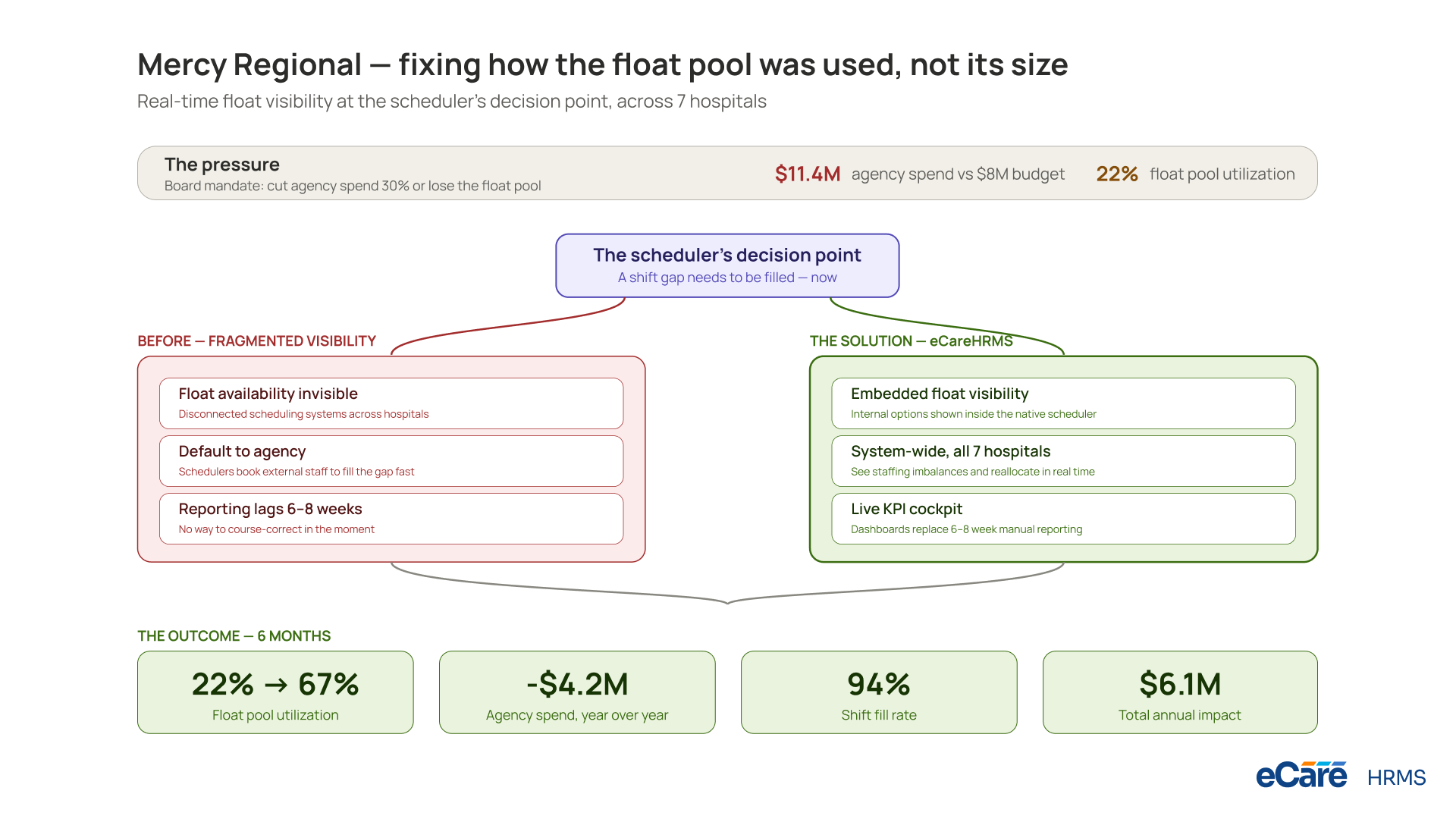The height and width of the screenshot is (819, 1456).
Task: Click 'agency spend vs $8M budget' label
Action: coord(958,174)
